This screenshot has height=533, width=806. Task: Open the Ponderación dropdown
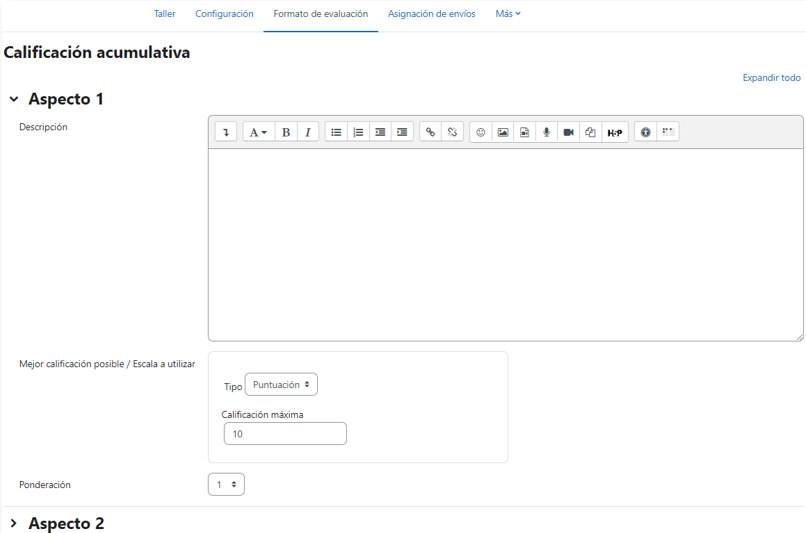point(226,484)
